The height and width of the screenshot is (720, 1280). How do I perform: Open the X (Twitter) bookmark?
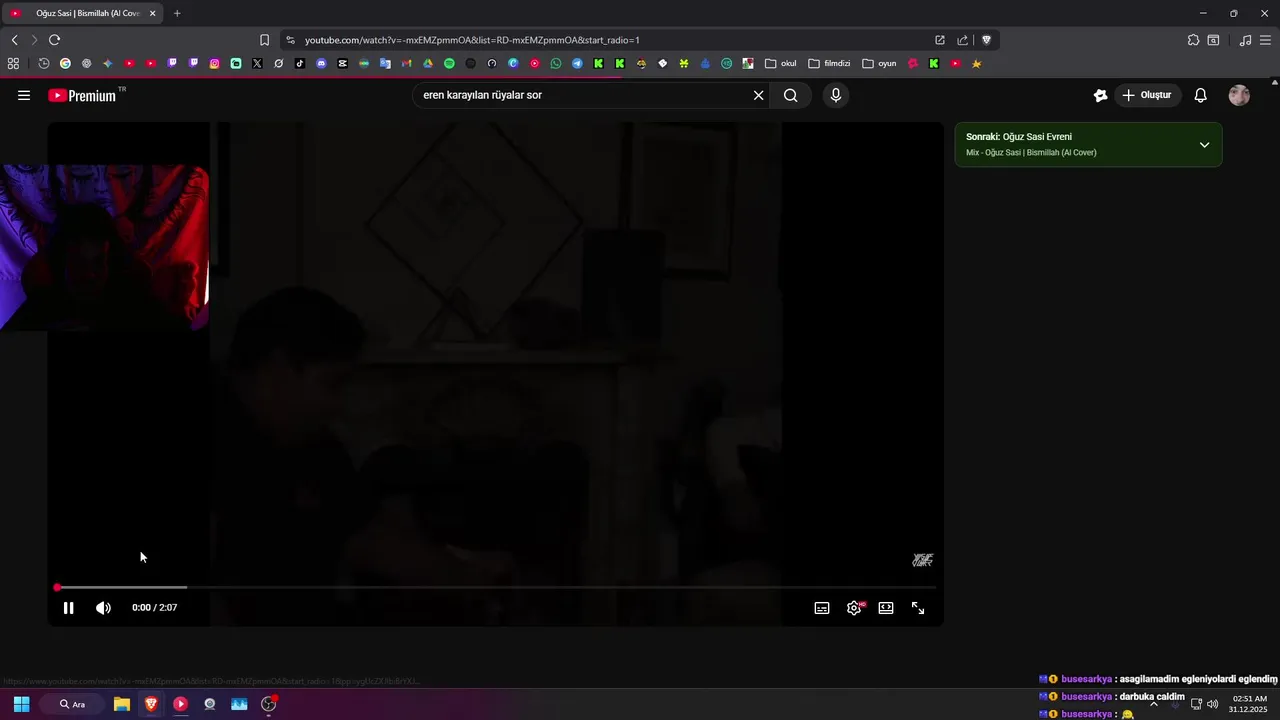click(257, 63)
